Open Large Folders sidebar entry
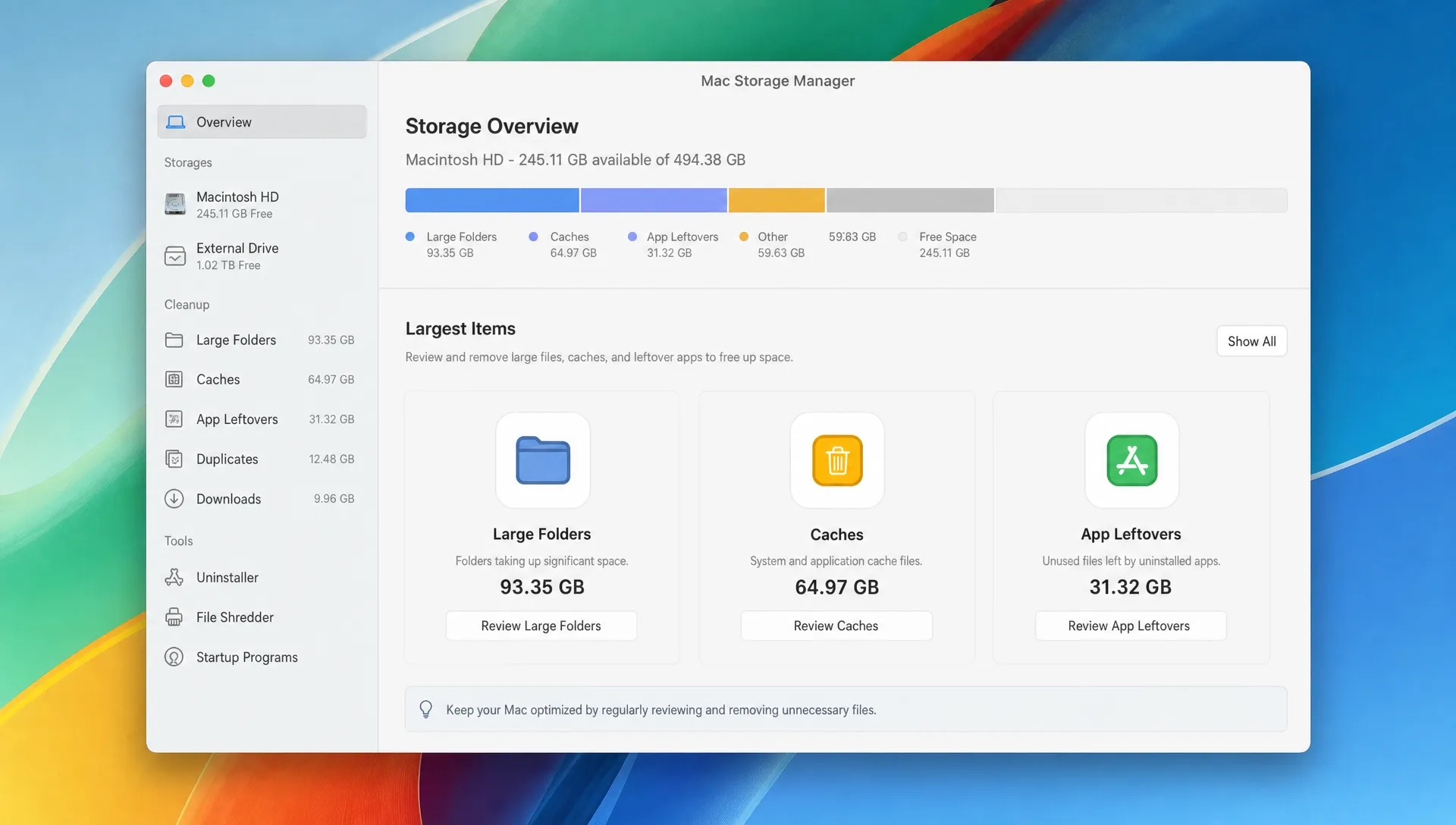The width and height of the screenshot is (1456, 825). coord(262,340)
